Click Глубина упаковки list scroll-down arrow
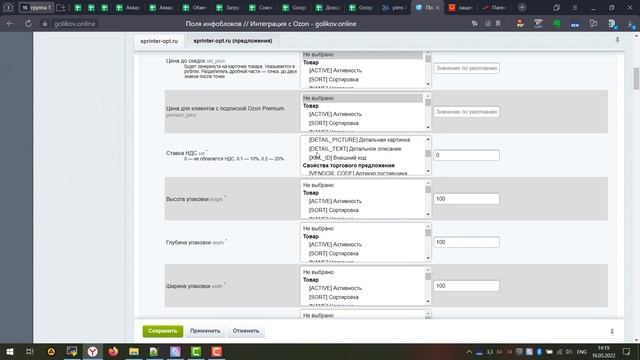The width and height of the screenshot is (640, 360). pyautogui.click(x=428, y=258)
